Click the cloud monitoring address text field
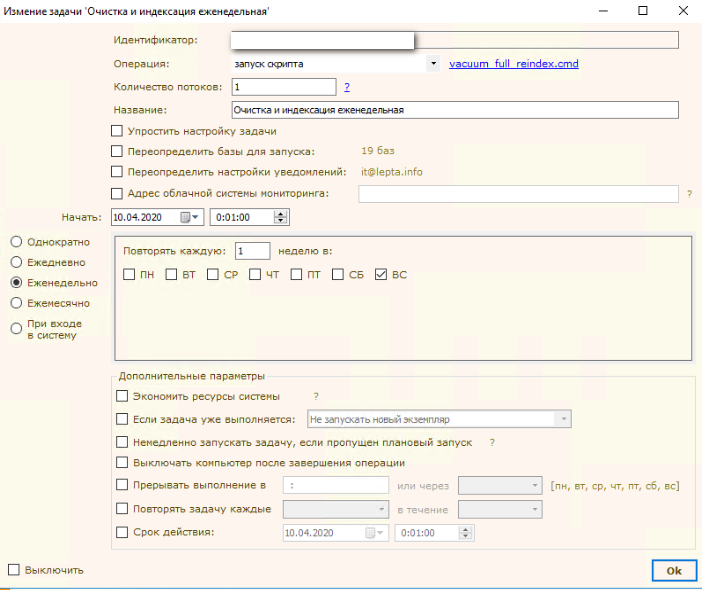 pyautogui.click(x=518, y=194)
